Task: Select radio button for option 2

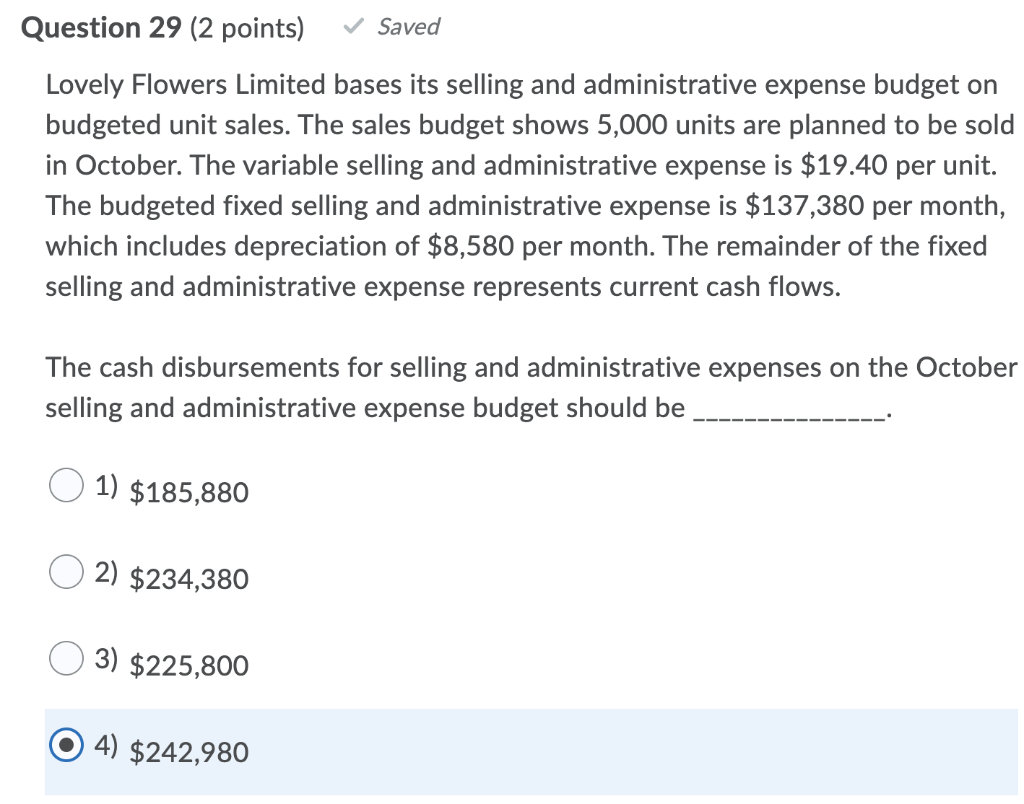Action: click(x=65, y=572)
